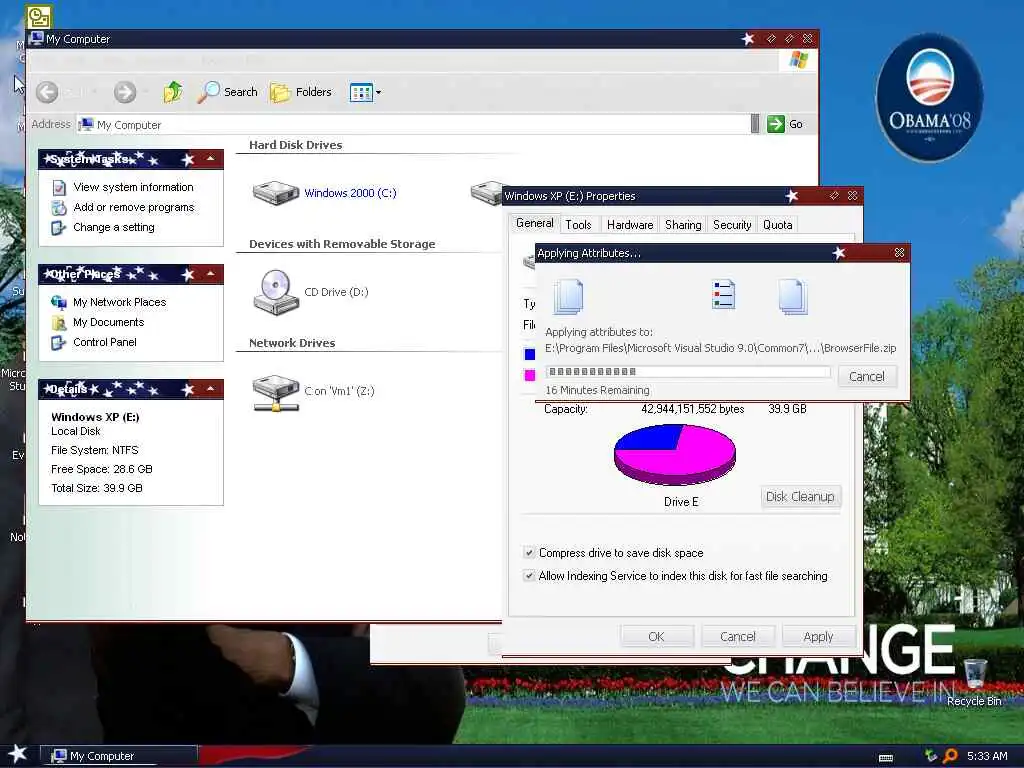Open the Recycle Bin desktop icon
1024x768 pixels.
[974, 682]
